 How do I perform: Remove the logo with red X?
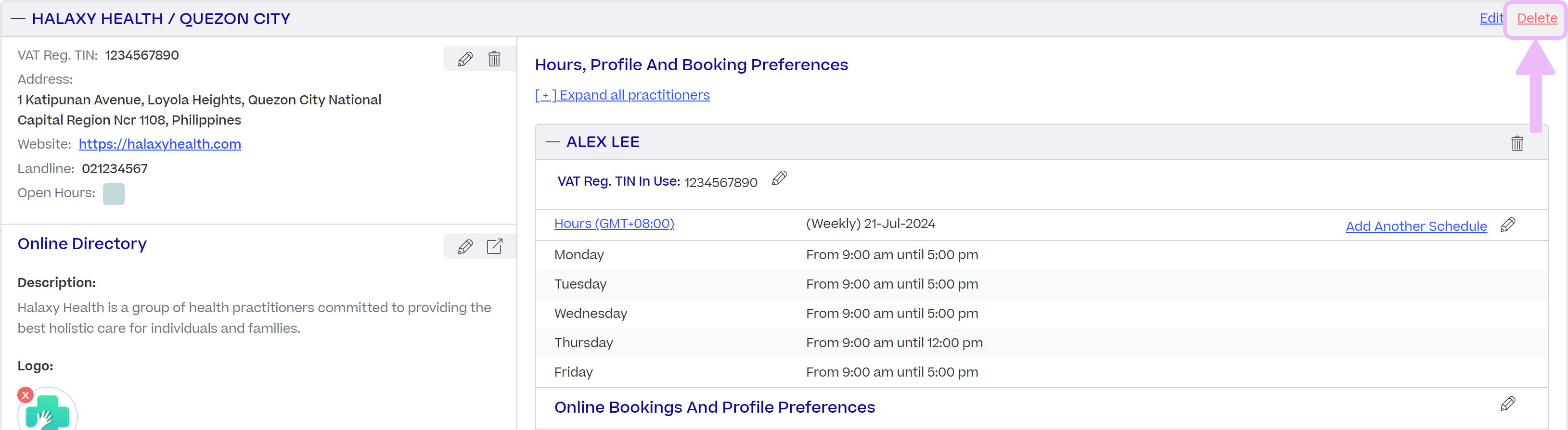(26, 395)
